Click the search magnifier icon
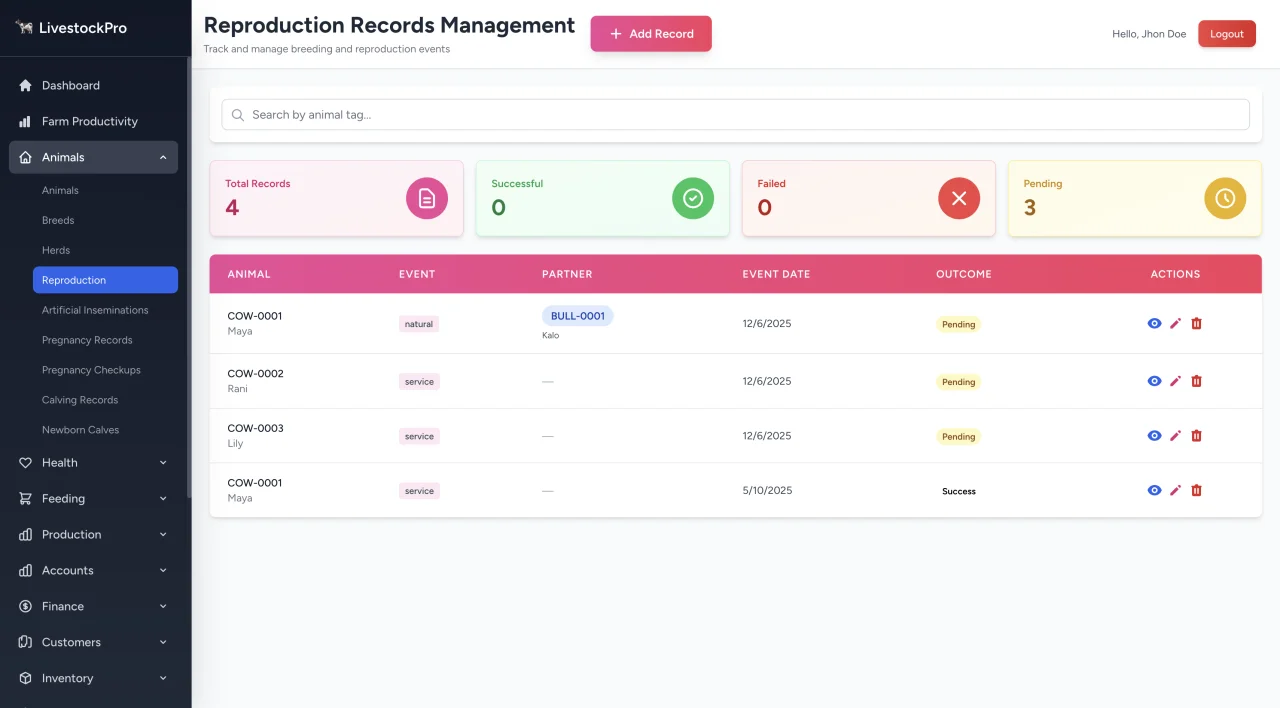 pyautogui.click(x=238, y=115)
